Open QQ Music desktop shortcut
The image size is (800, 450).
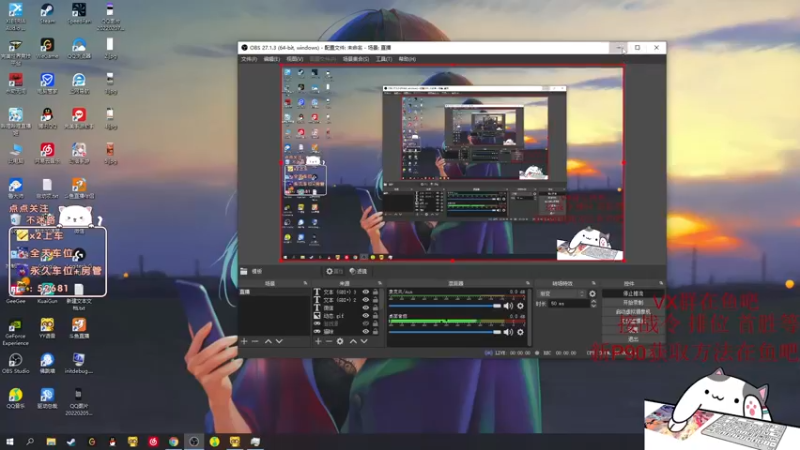pos(15,398)
